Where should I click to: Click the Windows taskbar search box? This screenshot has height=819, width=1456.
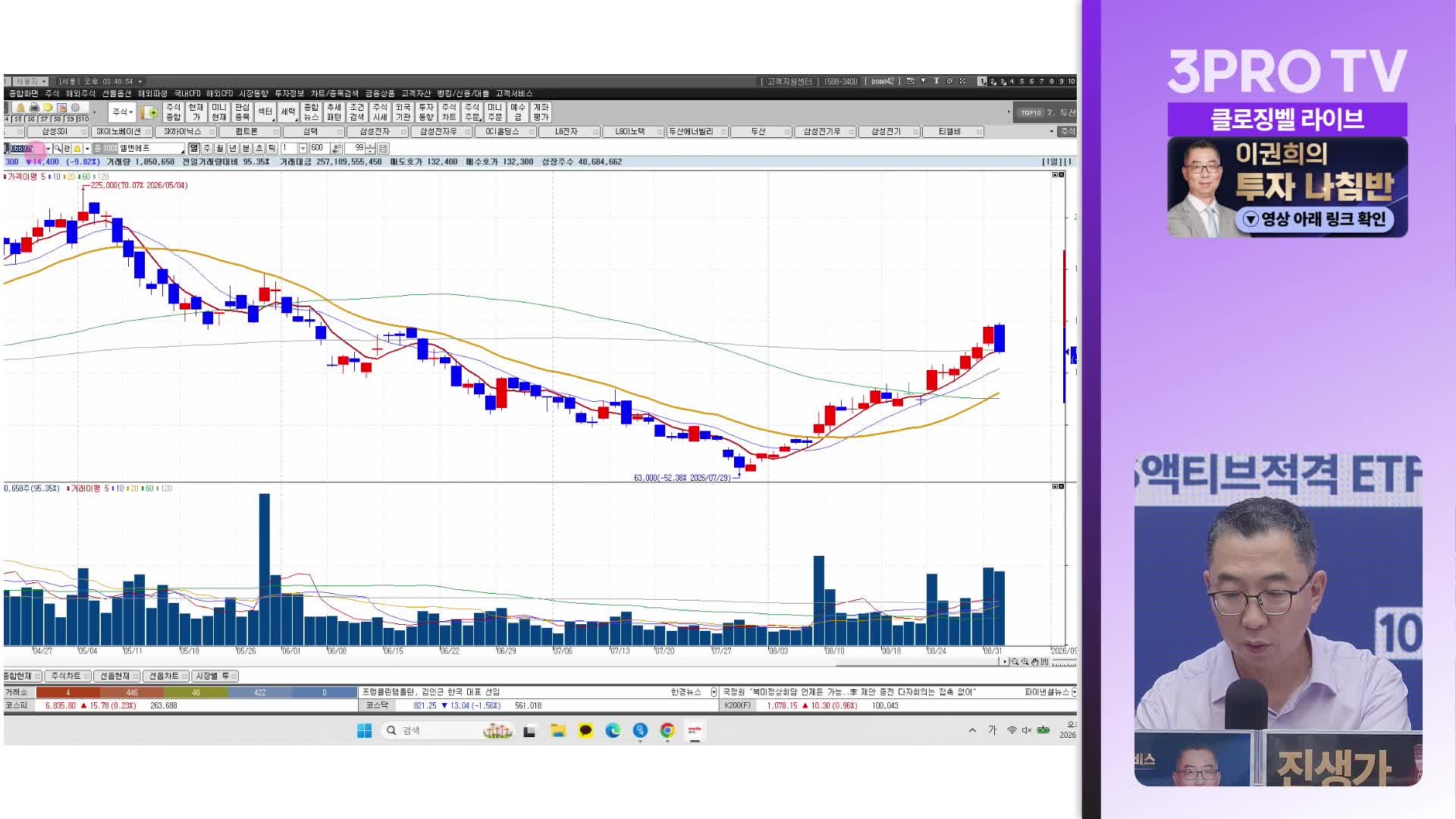(447, 730)
